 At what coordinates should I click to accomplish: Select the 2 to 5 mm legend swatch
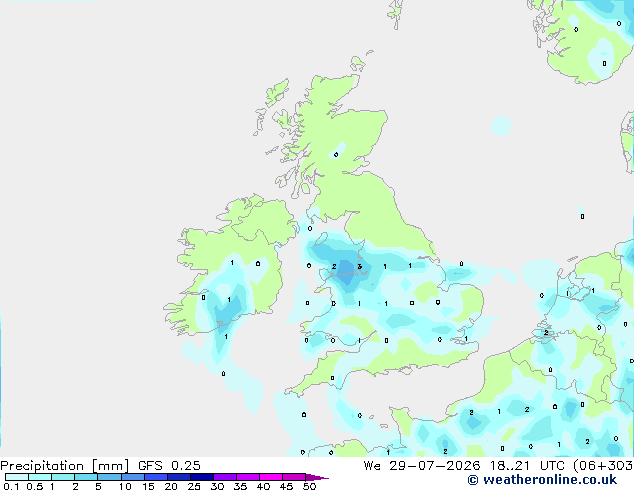86,477
